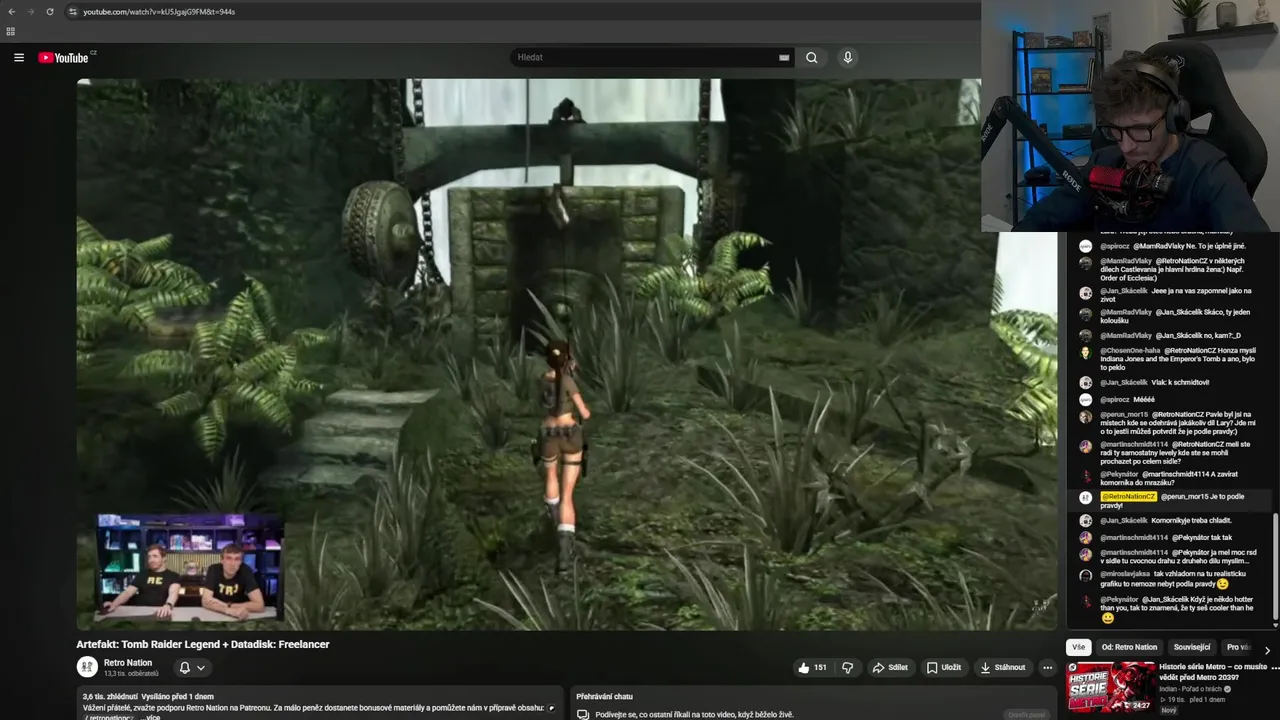Select the Od: Retro Nation chip
The height and width of the screenshot is (720, 1280).
[x=1129, y=647]
